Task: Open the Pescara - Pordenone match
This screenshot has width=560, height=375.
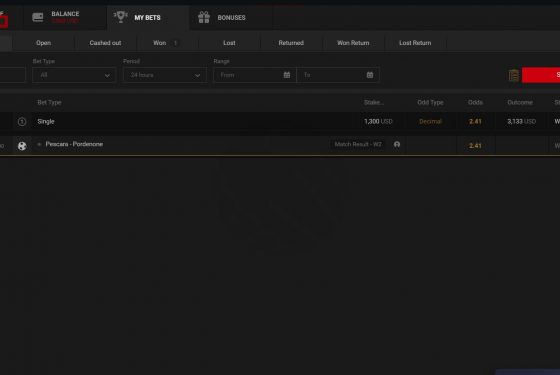Action: tap(74, 144)
